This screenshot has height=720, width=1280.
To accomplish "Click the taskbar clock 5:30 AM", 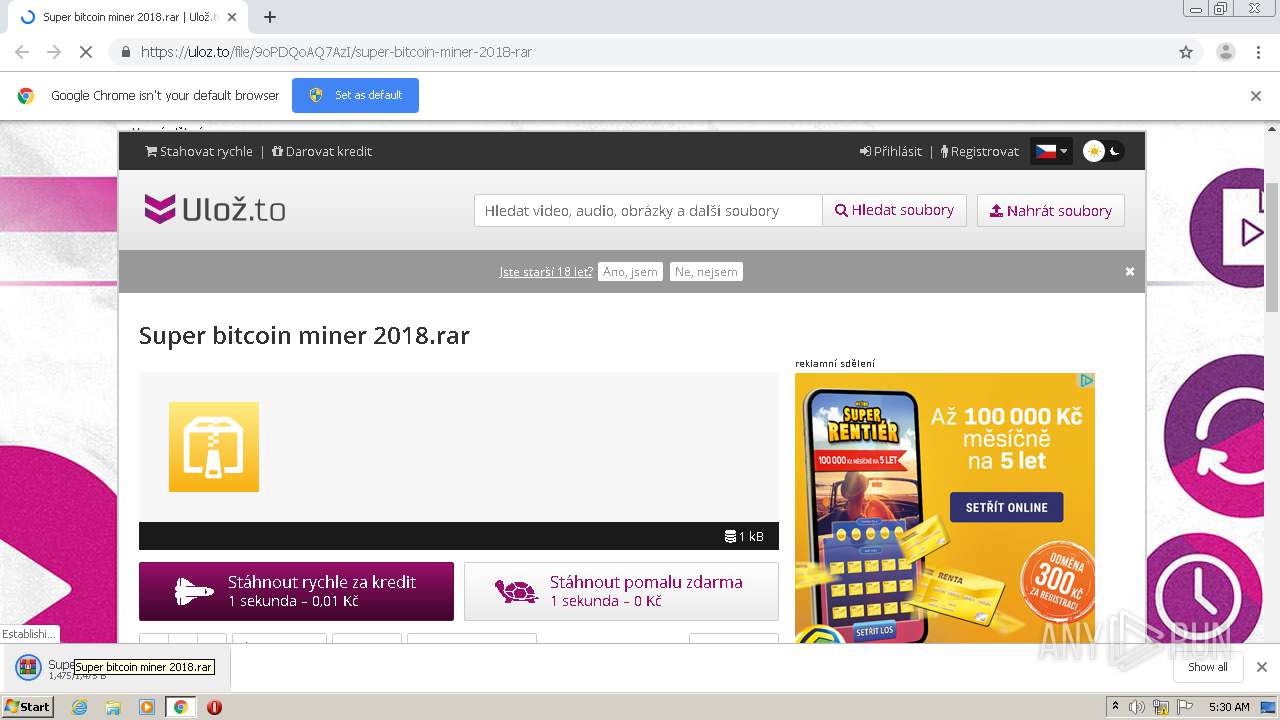I will click(1229, 707).
